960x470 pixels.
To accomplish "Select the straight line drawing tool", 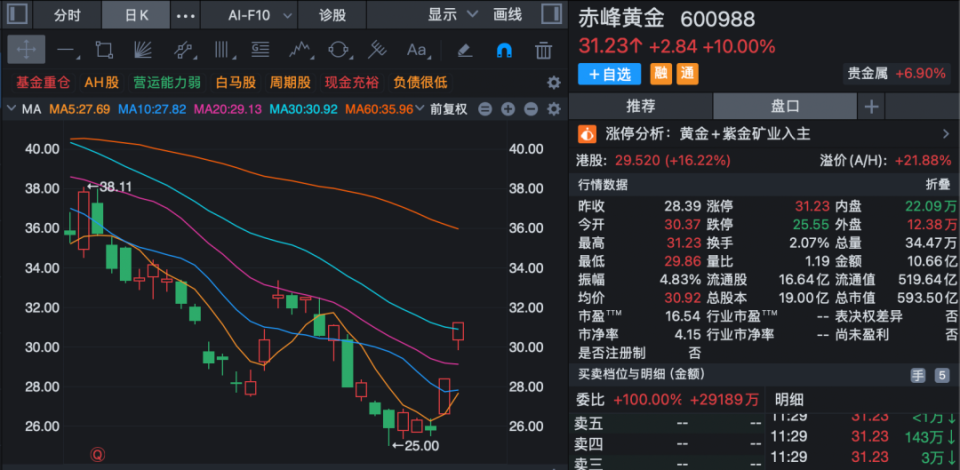I will (x=65, y=50).
